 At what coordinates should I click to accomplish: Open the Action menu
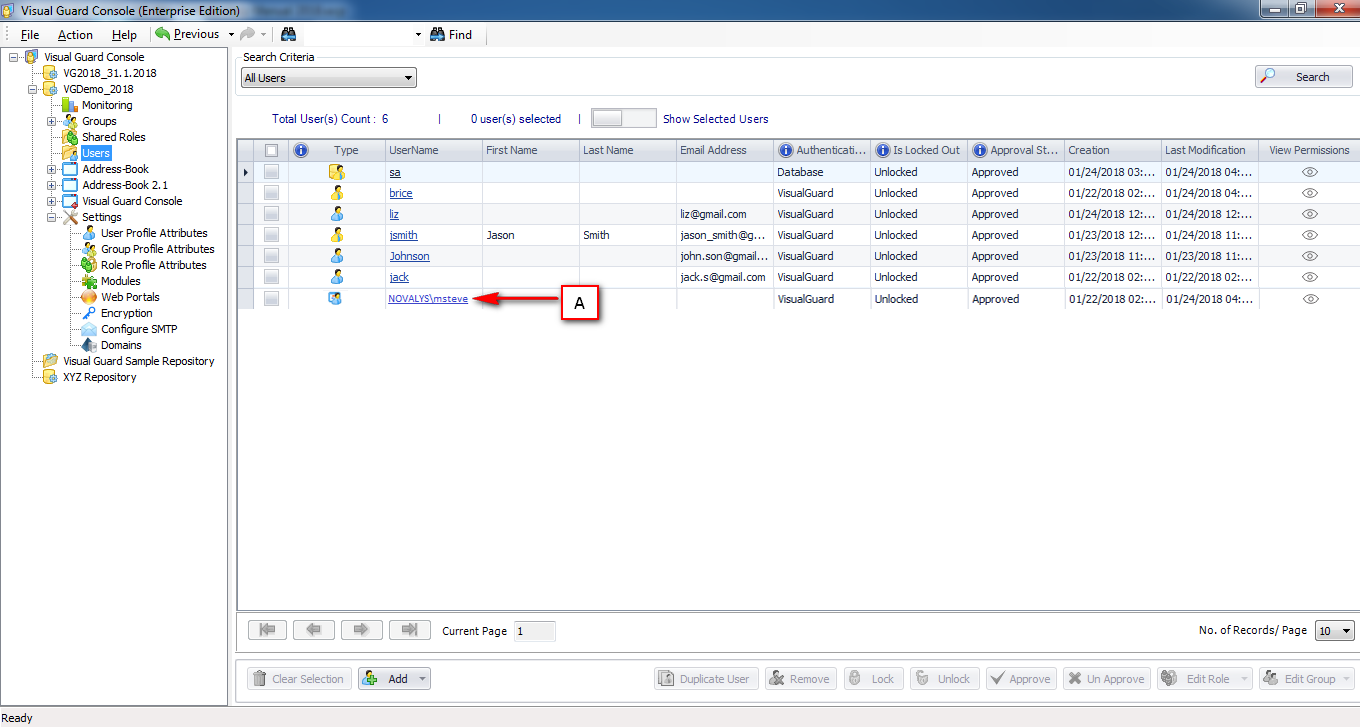coord(75,34)
